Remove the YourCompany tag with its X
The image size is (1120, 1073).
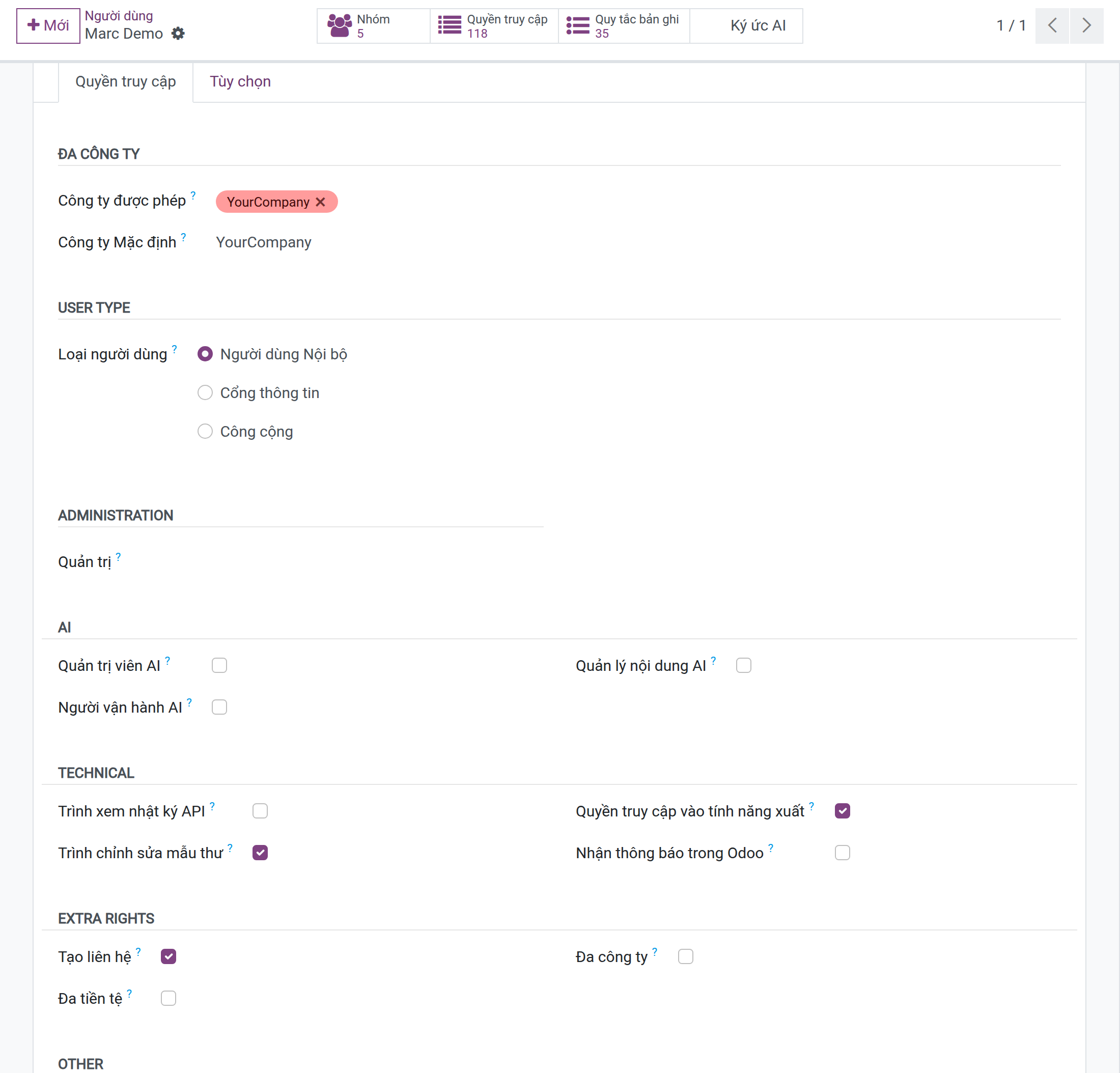321,202
